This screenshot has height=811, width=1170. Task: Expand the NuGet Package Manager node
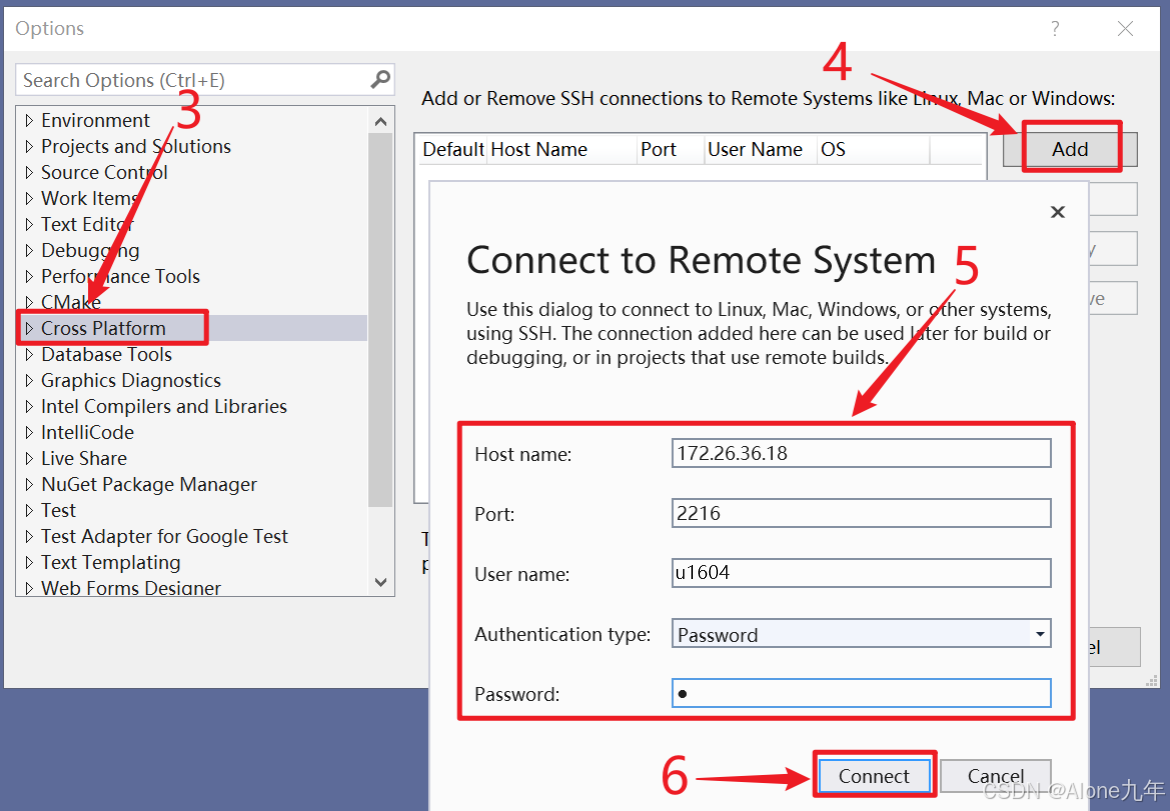pos(29,484)
